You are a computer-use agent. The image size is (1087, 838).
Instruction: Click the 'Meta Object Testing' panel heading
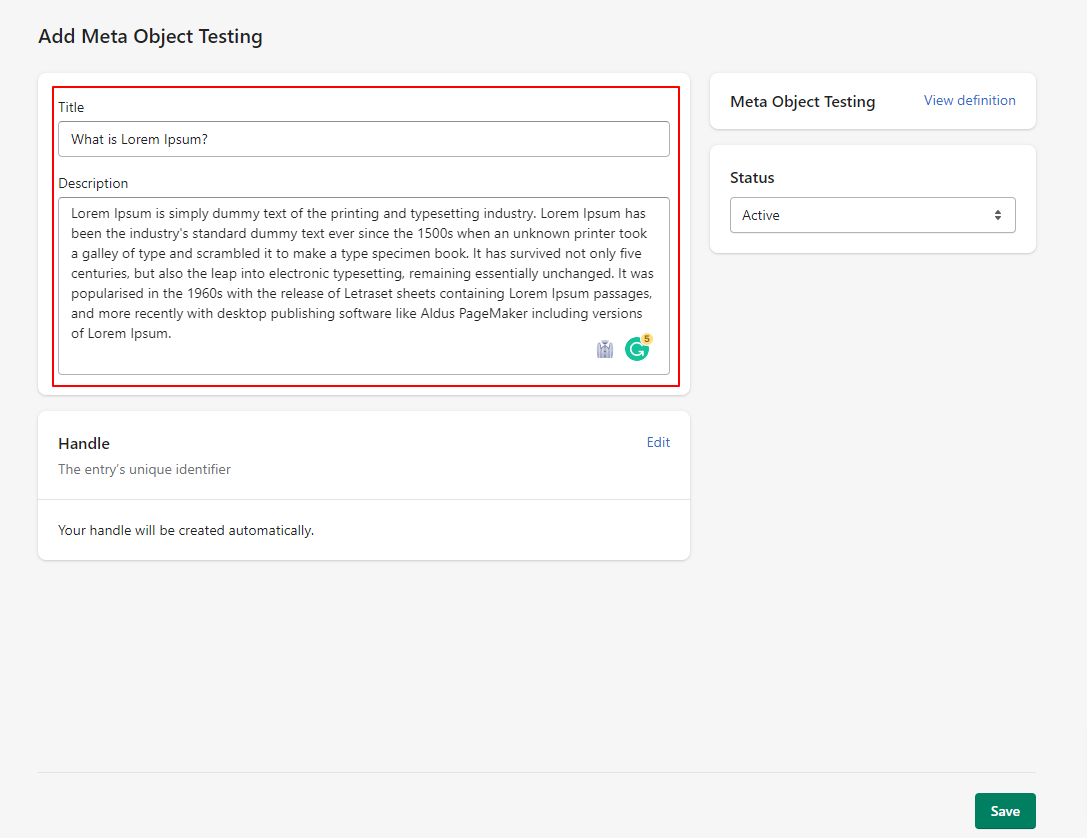pos(802,101)
